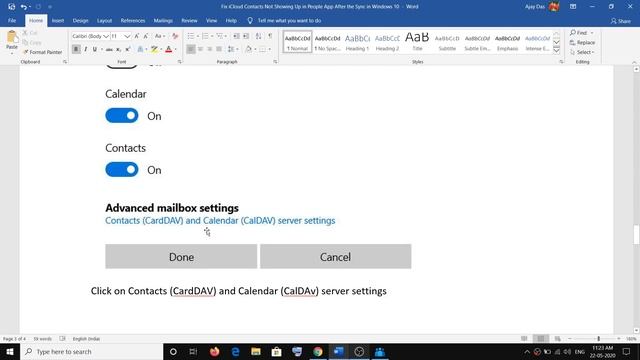The image size is (640, 360).
Task: Open Firefox from the taskbar
Action: 215,351
